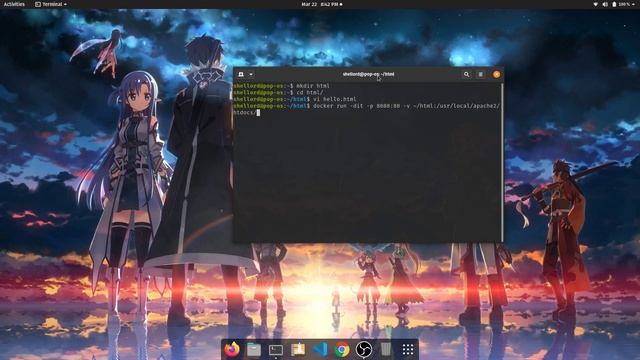Open a new terminal tab with the header icon

(x=241, y=74)
